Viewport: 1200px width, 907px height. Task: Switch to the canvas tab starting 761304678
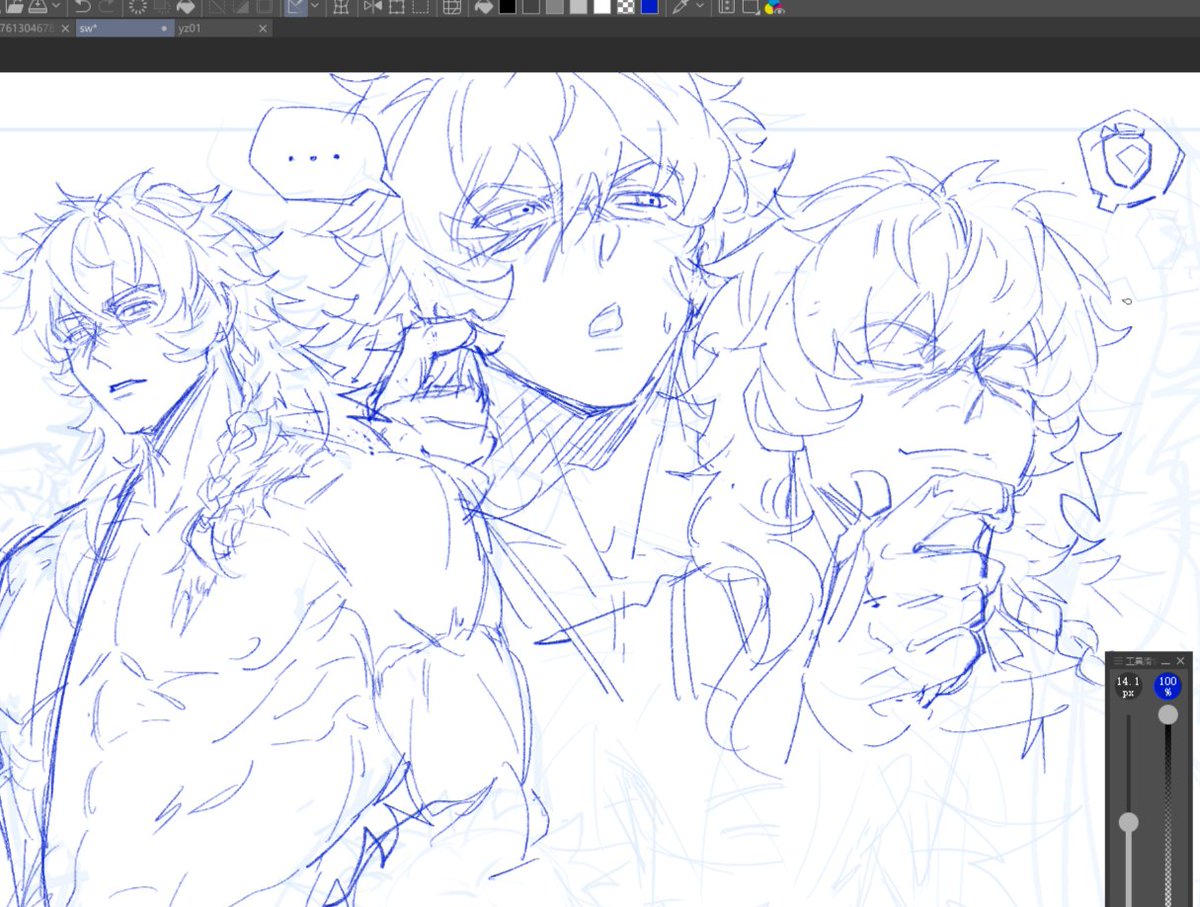[x=28, y=29]
